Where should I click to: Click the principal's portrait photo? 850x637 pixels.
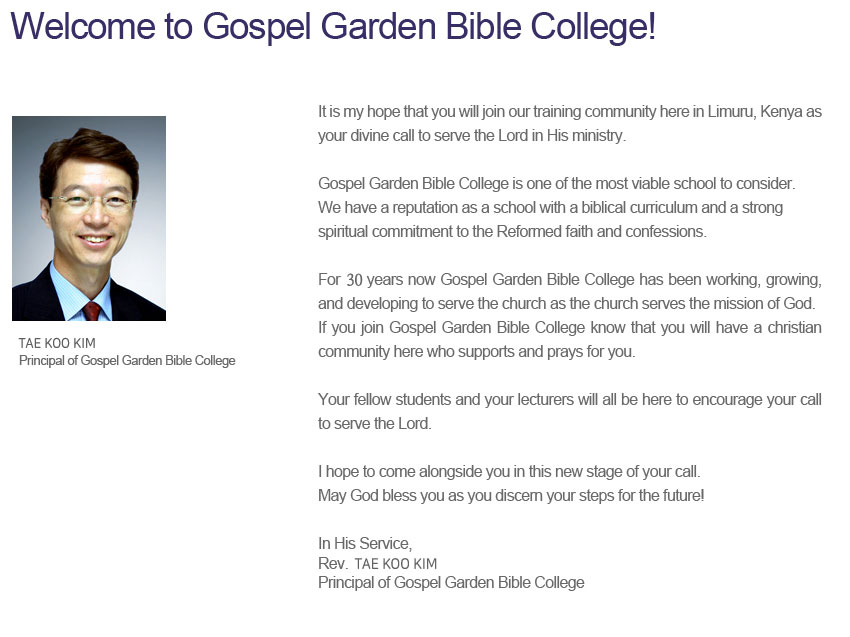(89, 218)
